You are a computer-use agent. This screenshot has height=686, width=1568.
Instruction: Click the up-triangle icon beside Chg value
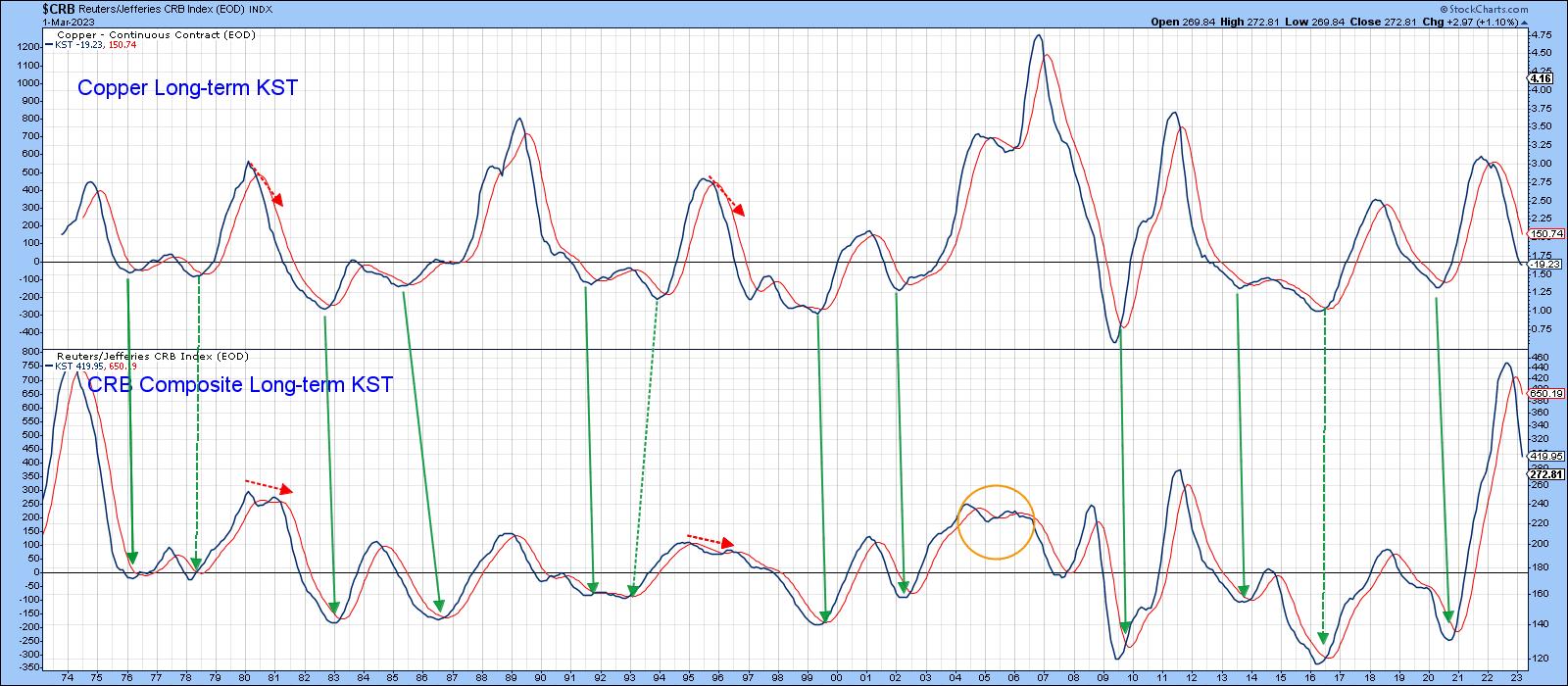coord(1523,21)
